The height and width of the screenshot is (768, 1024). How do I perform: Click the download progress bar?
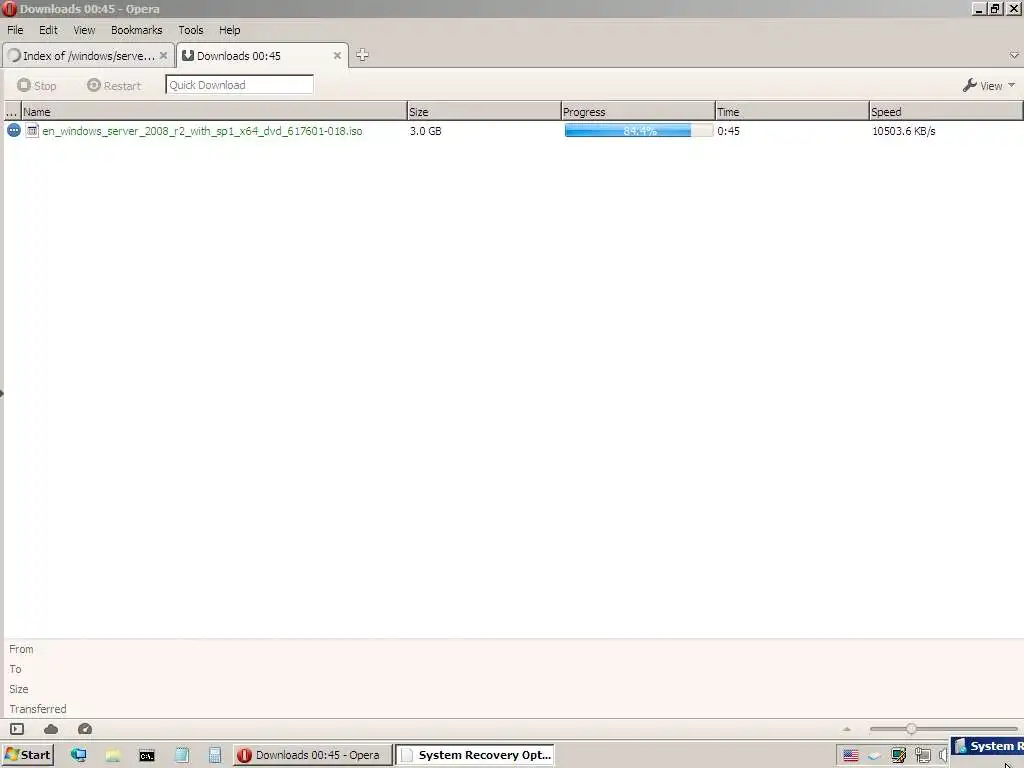pos(638,131)
